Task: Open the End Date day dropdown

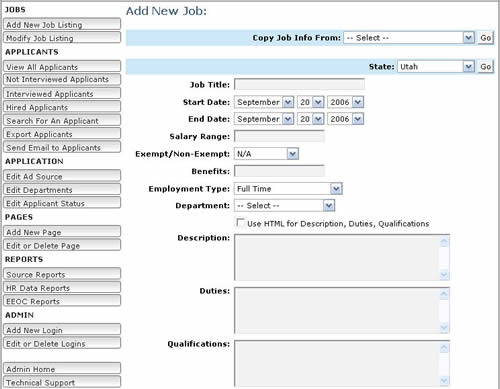Action: pyautogui.click(x=310, y=119)
